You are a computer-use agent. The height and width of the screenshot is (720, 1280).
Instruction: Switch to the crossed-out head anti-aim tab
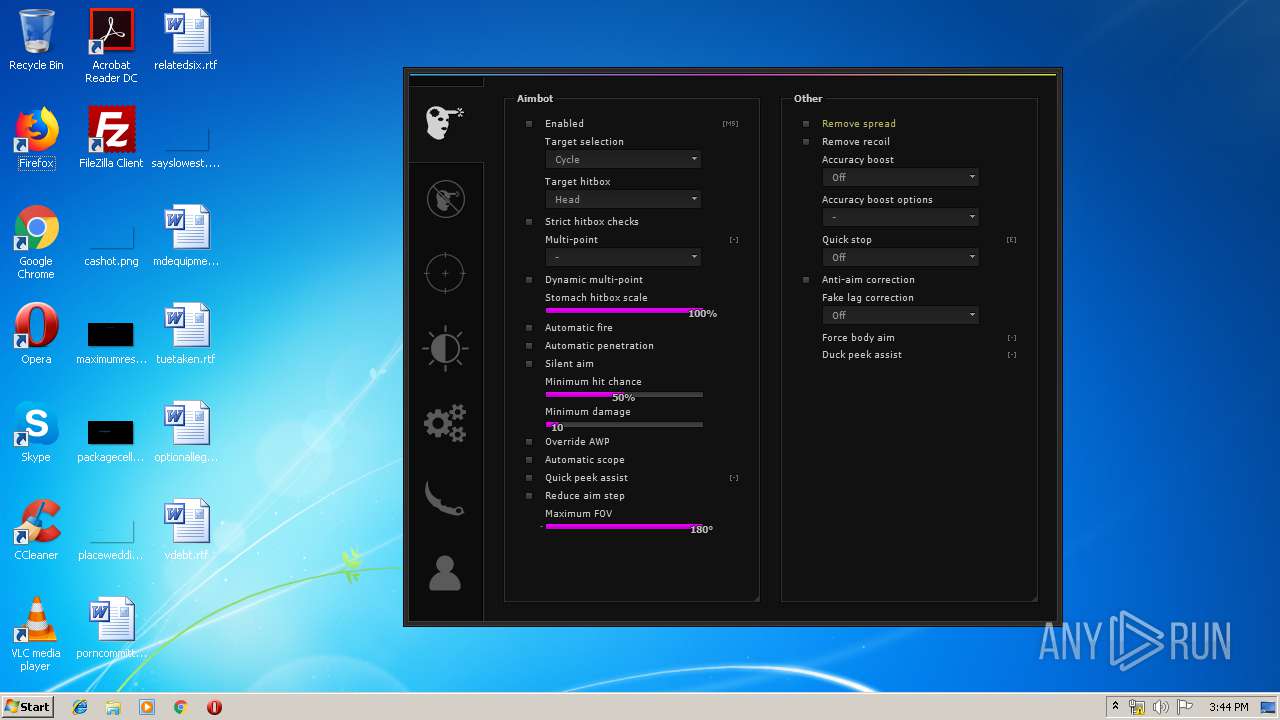(445, 198)
